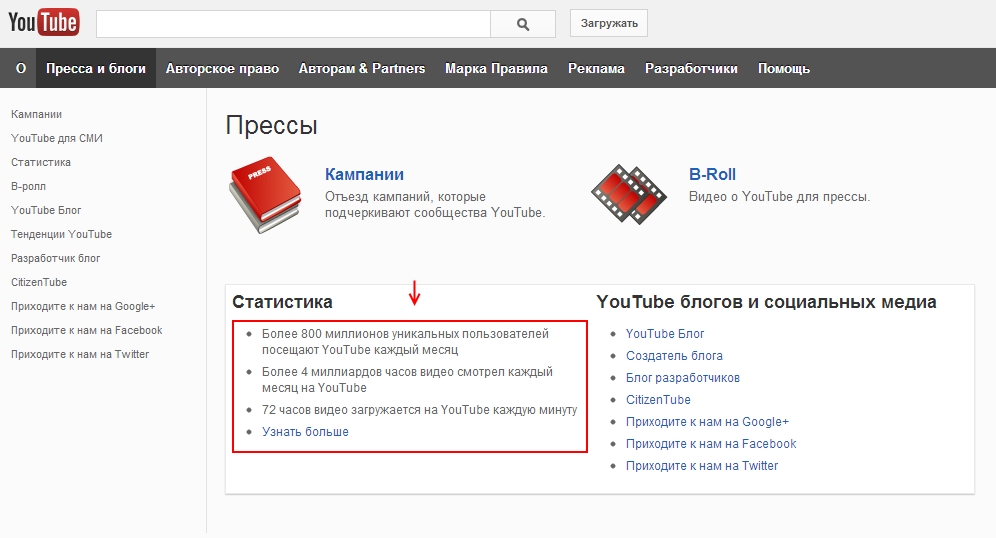Click the magnifier search button
996x538 pixels.
click(523, 24)
